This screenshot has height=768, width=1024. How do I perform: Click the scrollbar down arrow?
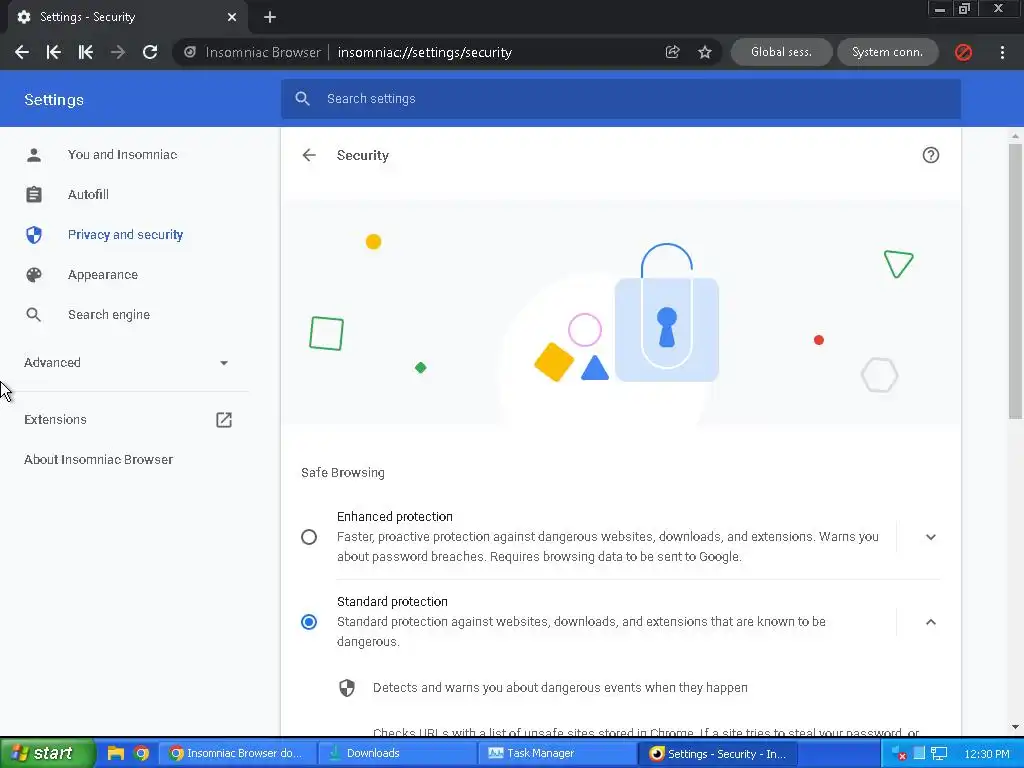point(1015,727)
